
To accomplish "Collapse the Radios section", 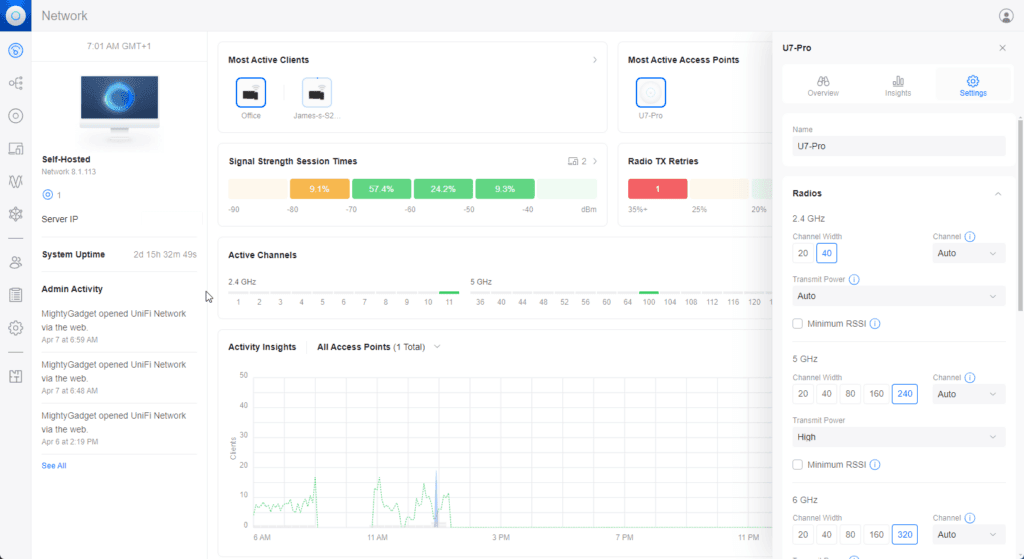I will (x=997, y=193).
